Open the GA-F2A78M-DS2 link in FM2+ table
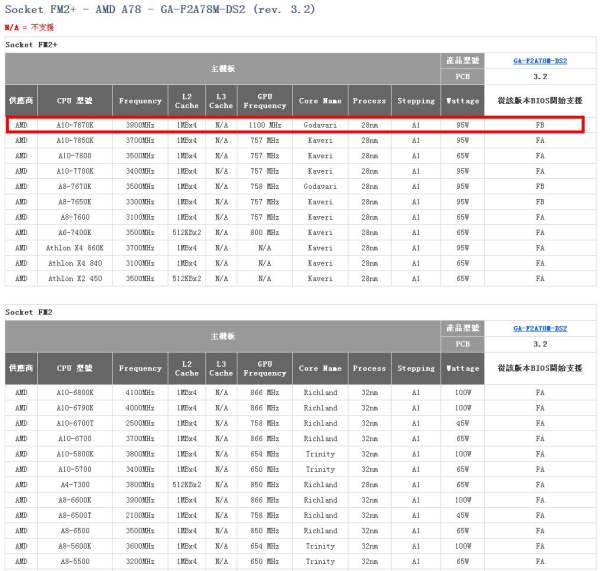 (x=540, y=61)
